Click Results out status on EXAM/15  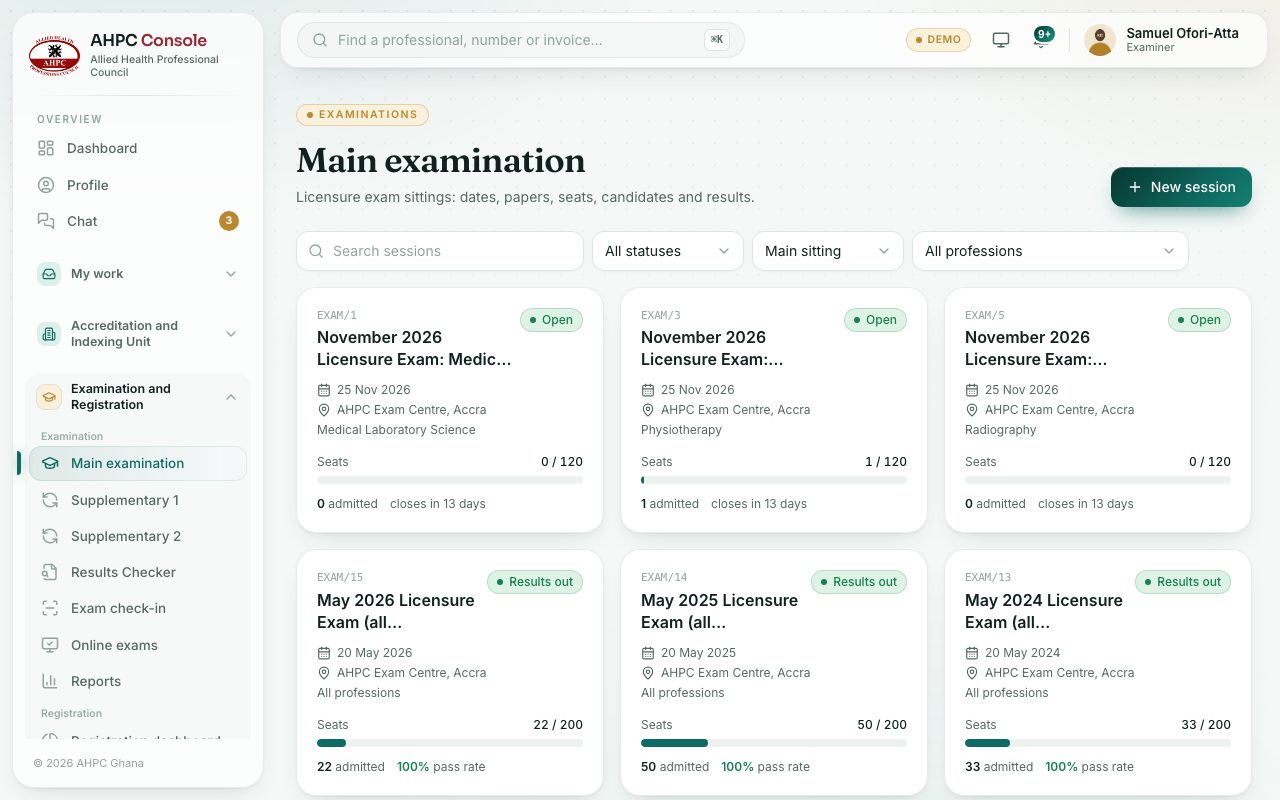tap(535, 582)
